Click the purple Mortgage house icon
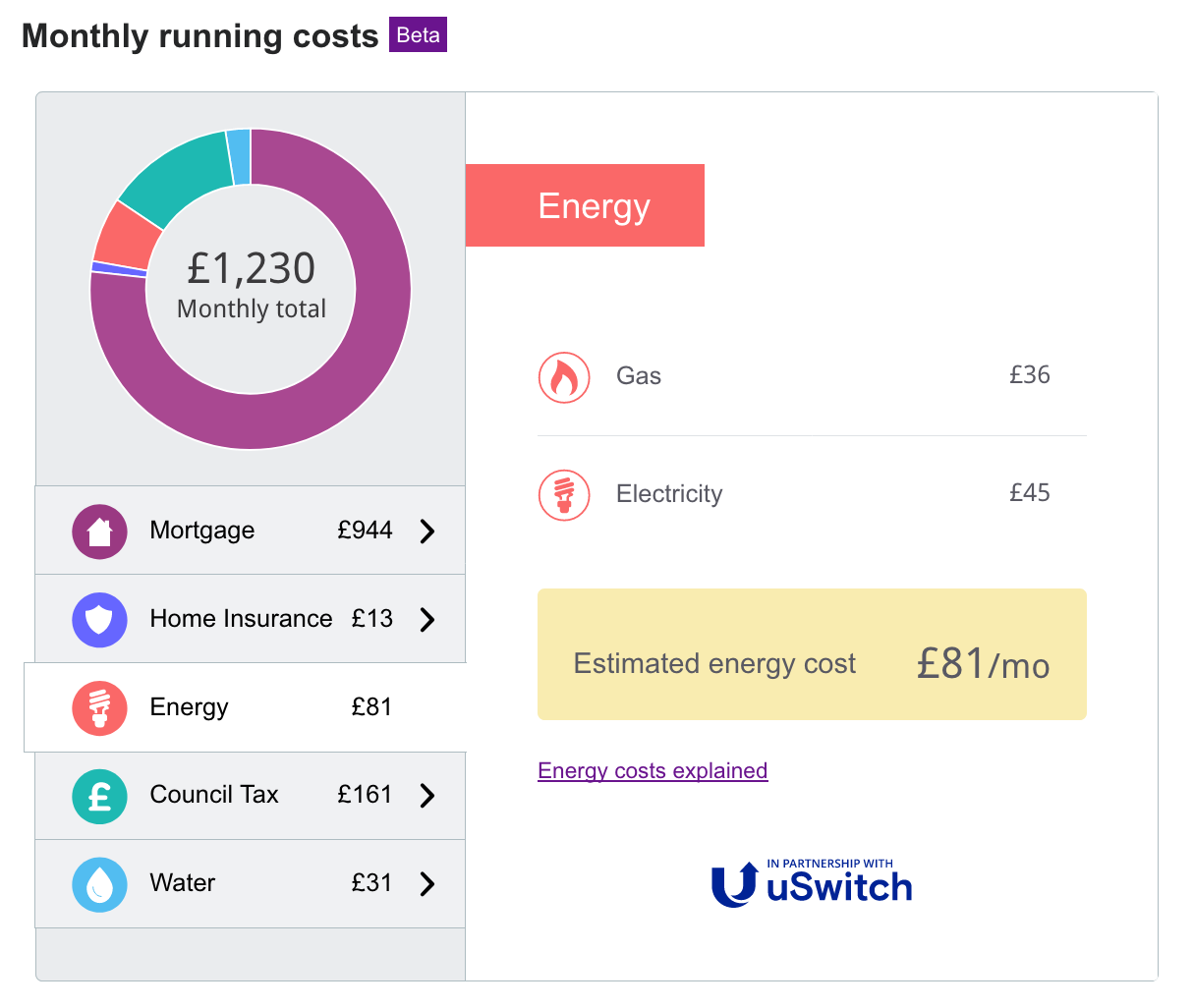The width and height of the screenshot is (1193, 1008). pyautogui.click(x=99, y=532)
